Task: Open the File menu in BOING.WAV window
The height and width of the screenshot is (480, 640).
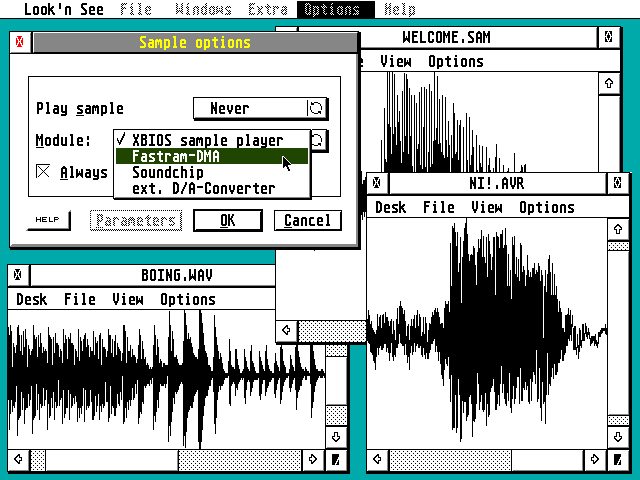Action: [79, 299]
